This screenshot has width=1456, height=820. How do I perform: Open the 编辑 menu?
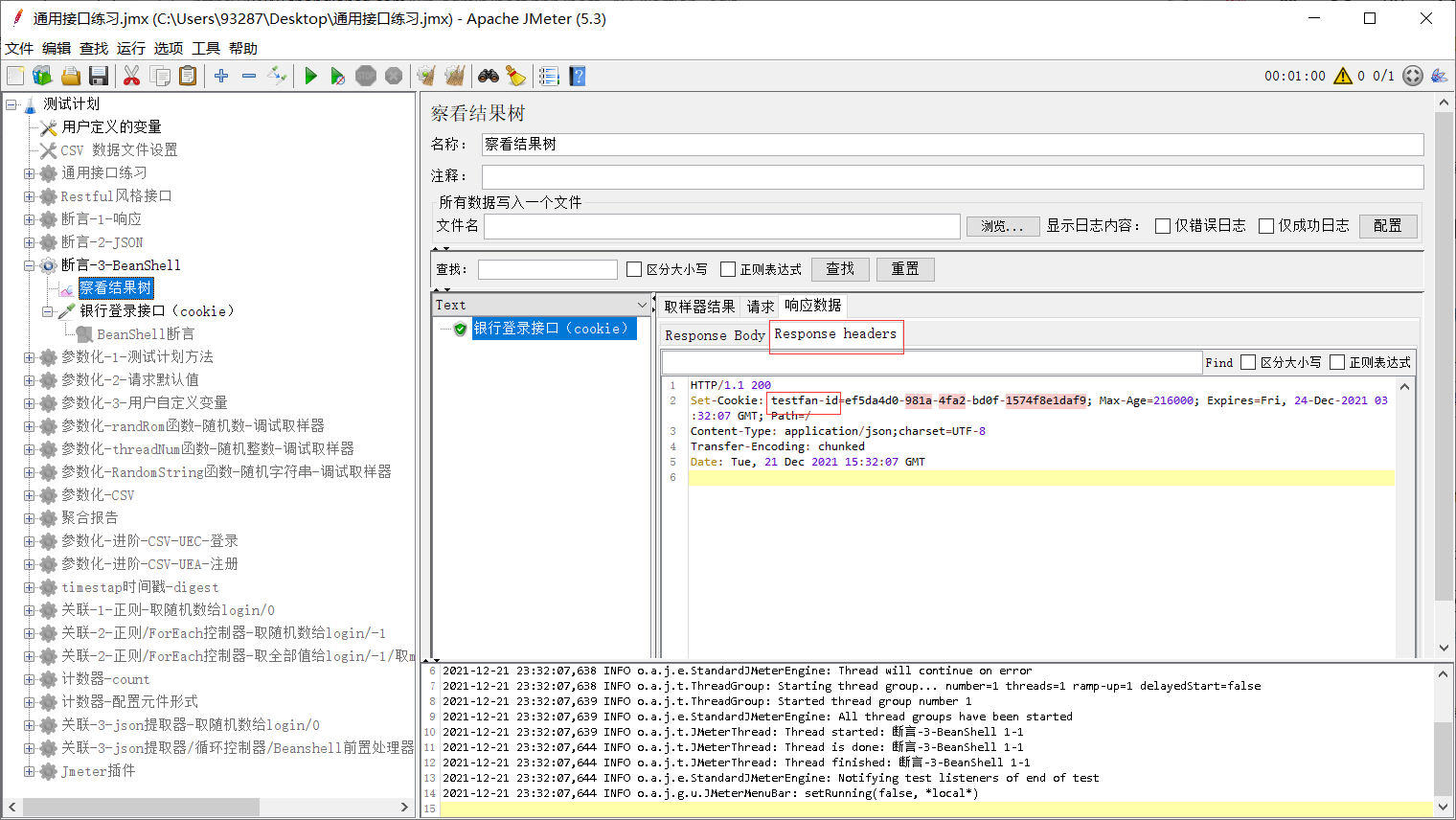click(x=57, y=48)
